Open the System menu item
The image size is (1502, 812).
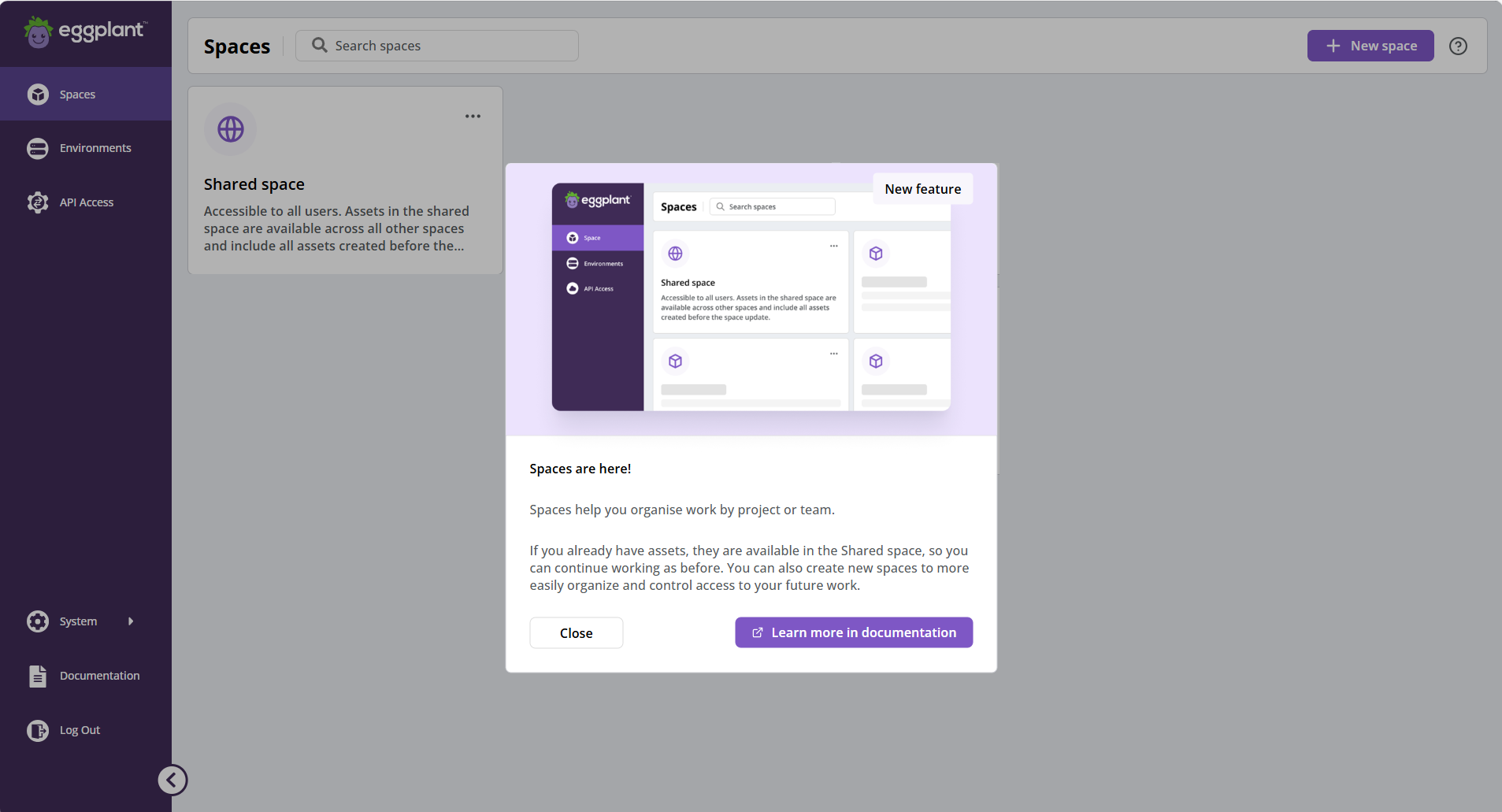86,621
